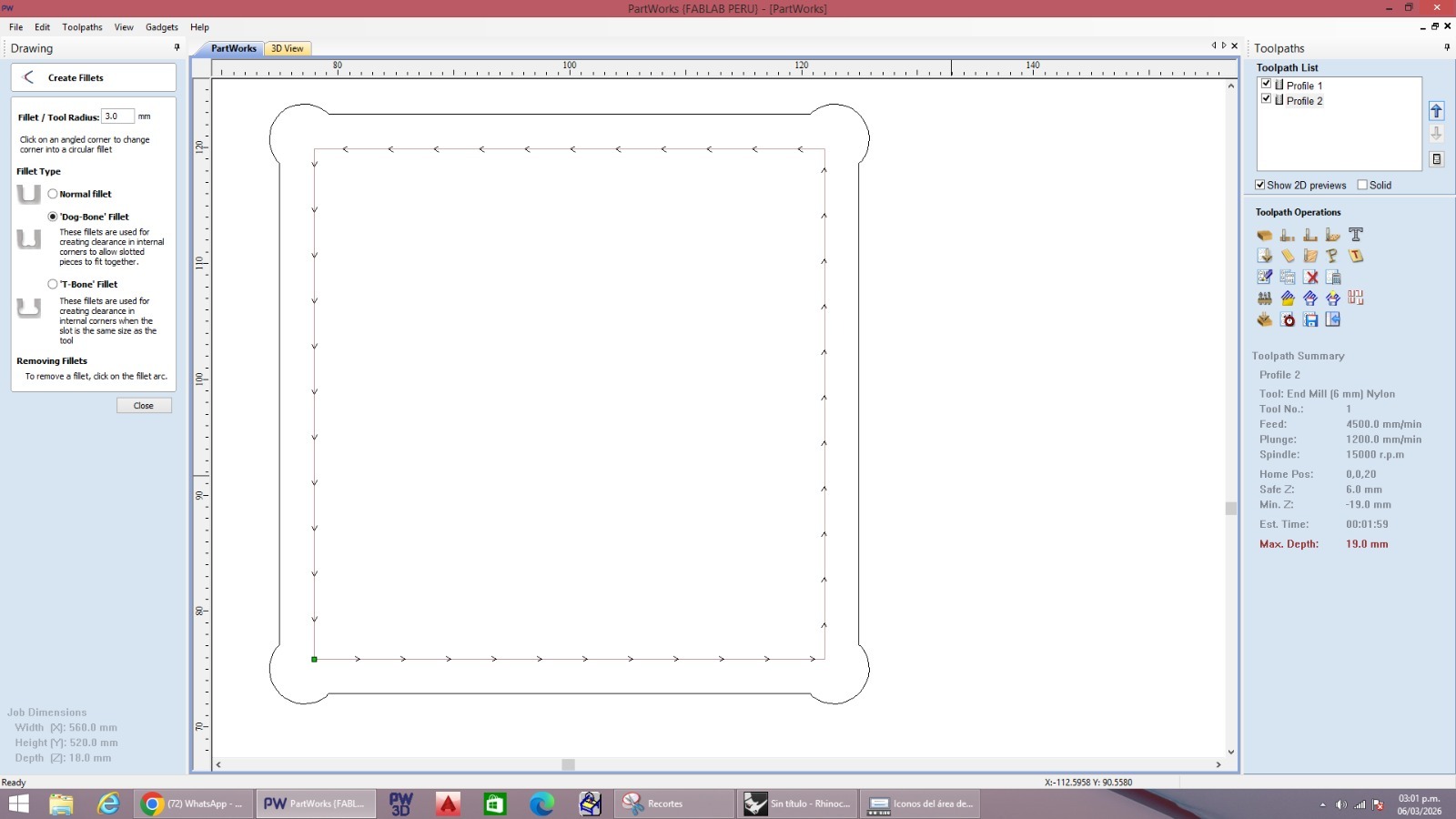Viewport: 1456px width, 819px height.
Task: Click the row of router bits icon
Action: point(1265,298)
